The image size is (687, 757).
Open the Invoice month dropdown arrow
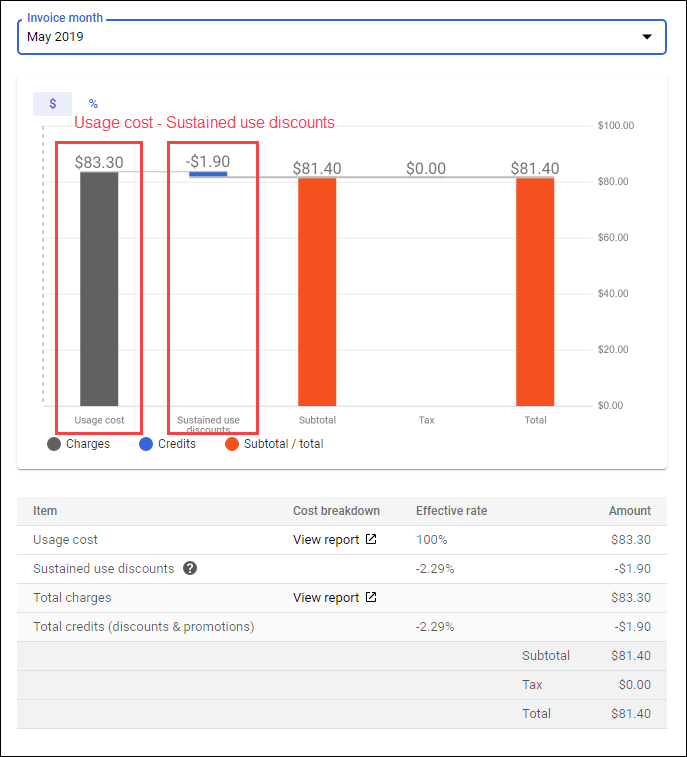[646, 37]
